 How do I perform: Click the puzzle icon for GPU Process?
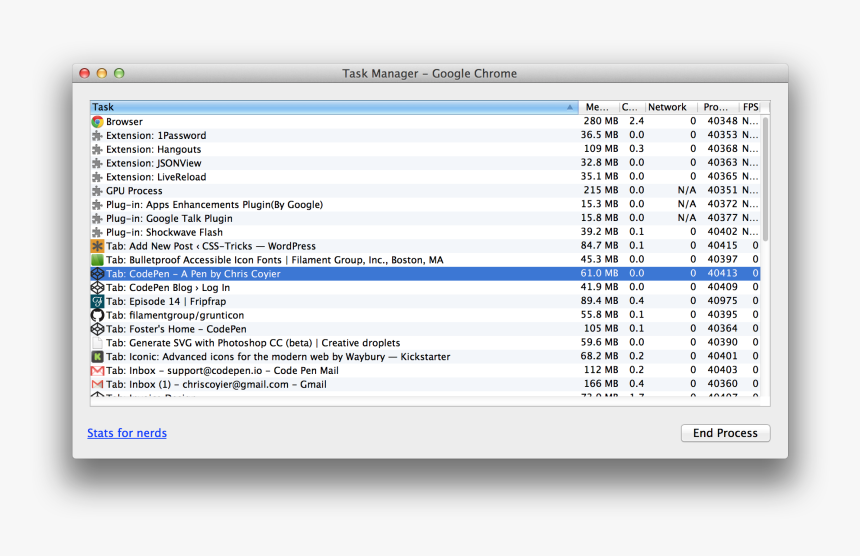coord(97,191)
